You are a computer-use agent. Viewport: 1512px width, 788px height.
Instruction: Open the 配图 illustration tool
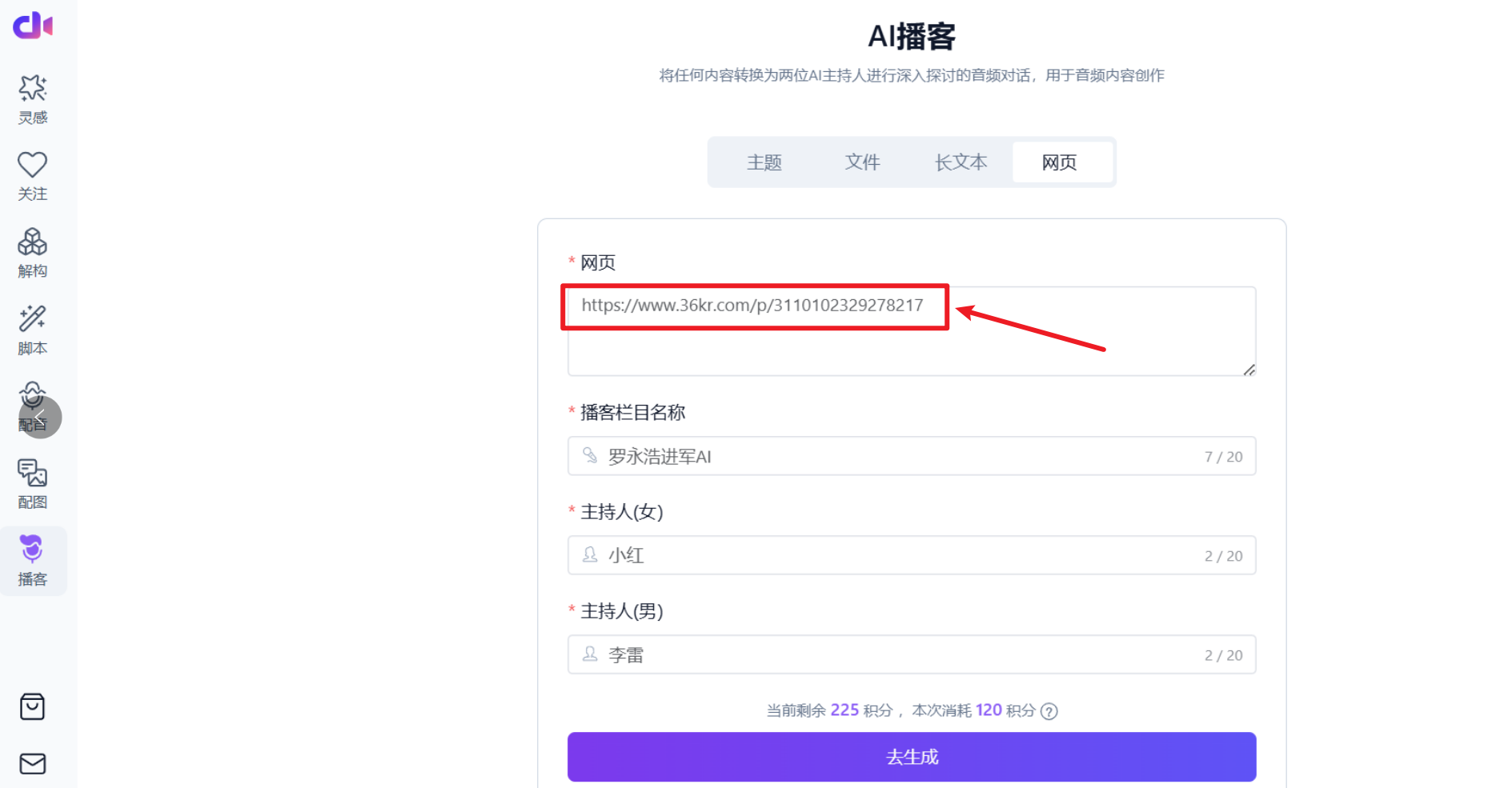coord(32,482)
